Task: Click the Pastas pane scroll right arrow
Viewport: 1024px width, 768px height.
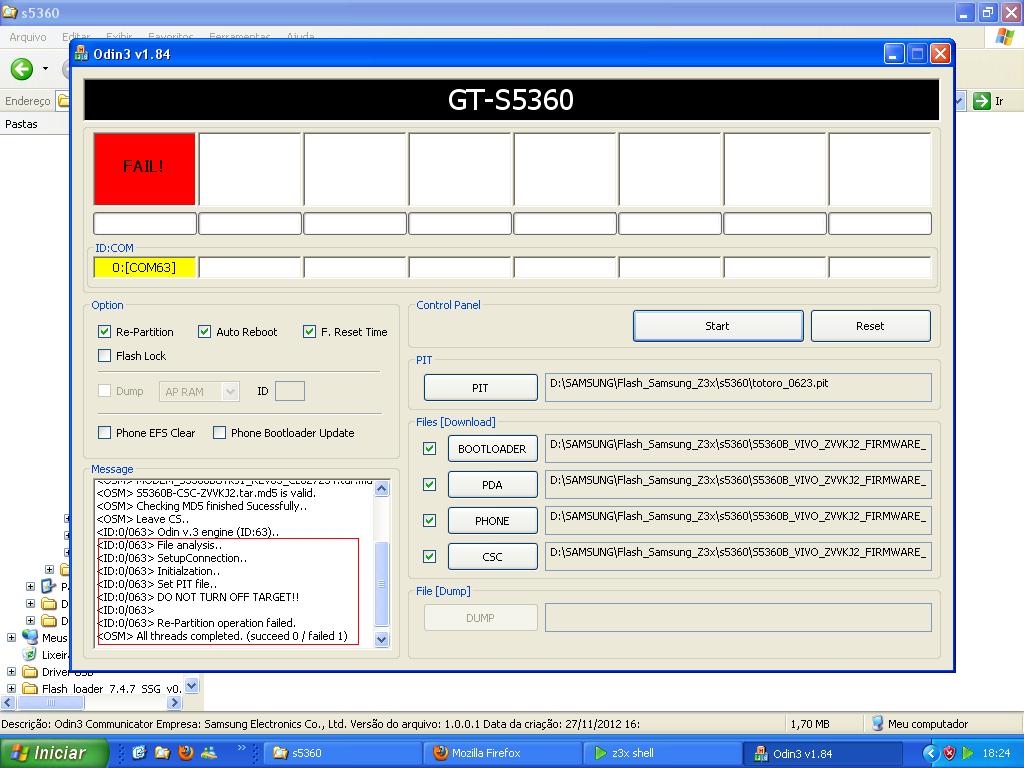Action: (x=174, y=703)
